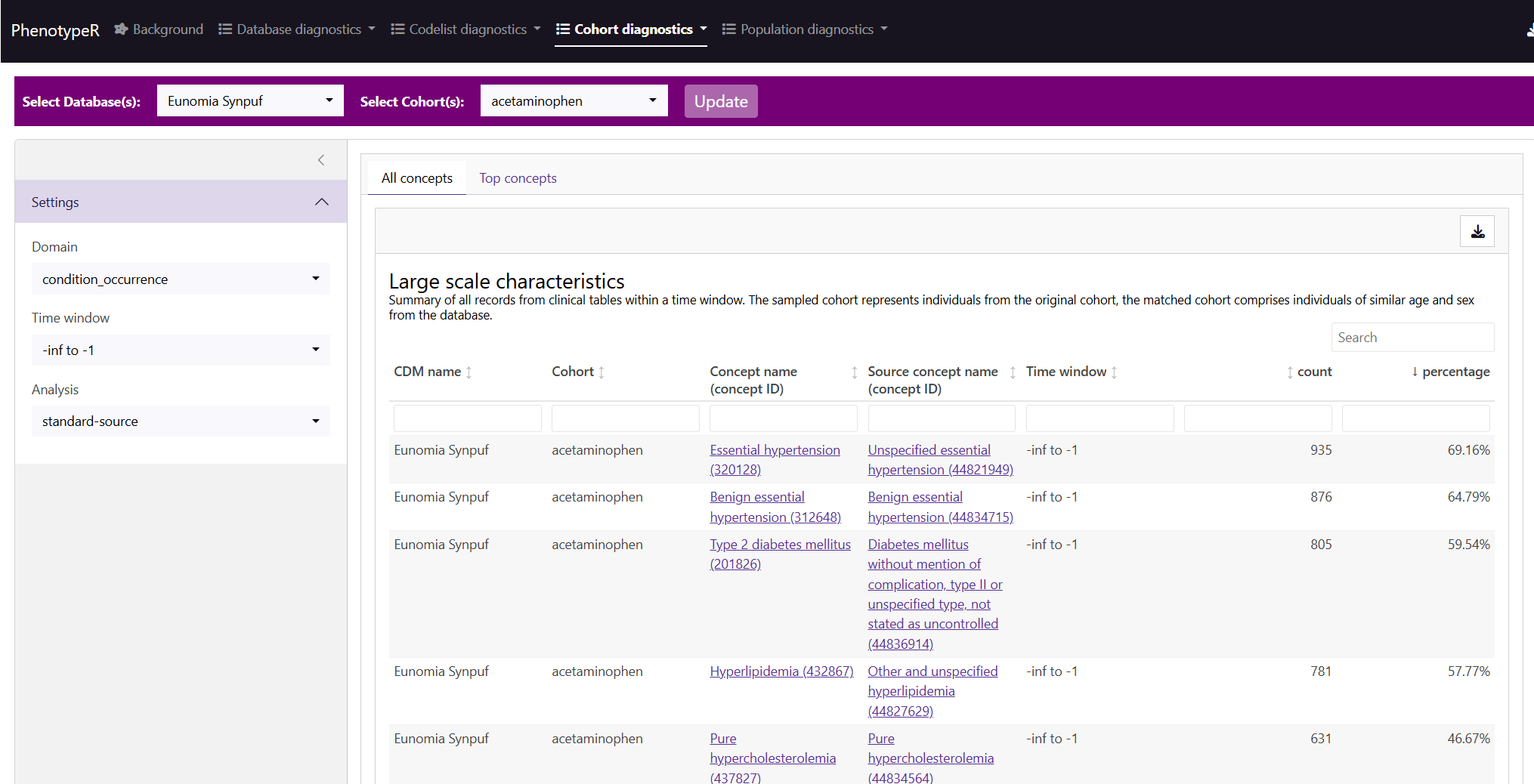Sort the table by count column

[x=1290, y=372]
